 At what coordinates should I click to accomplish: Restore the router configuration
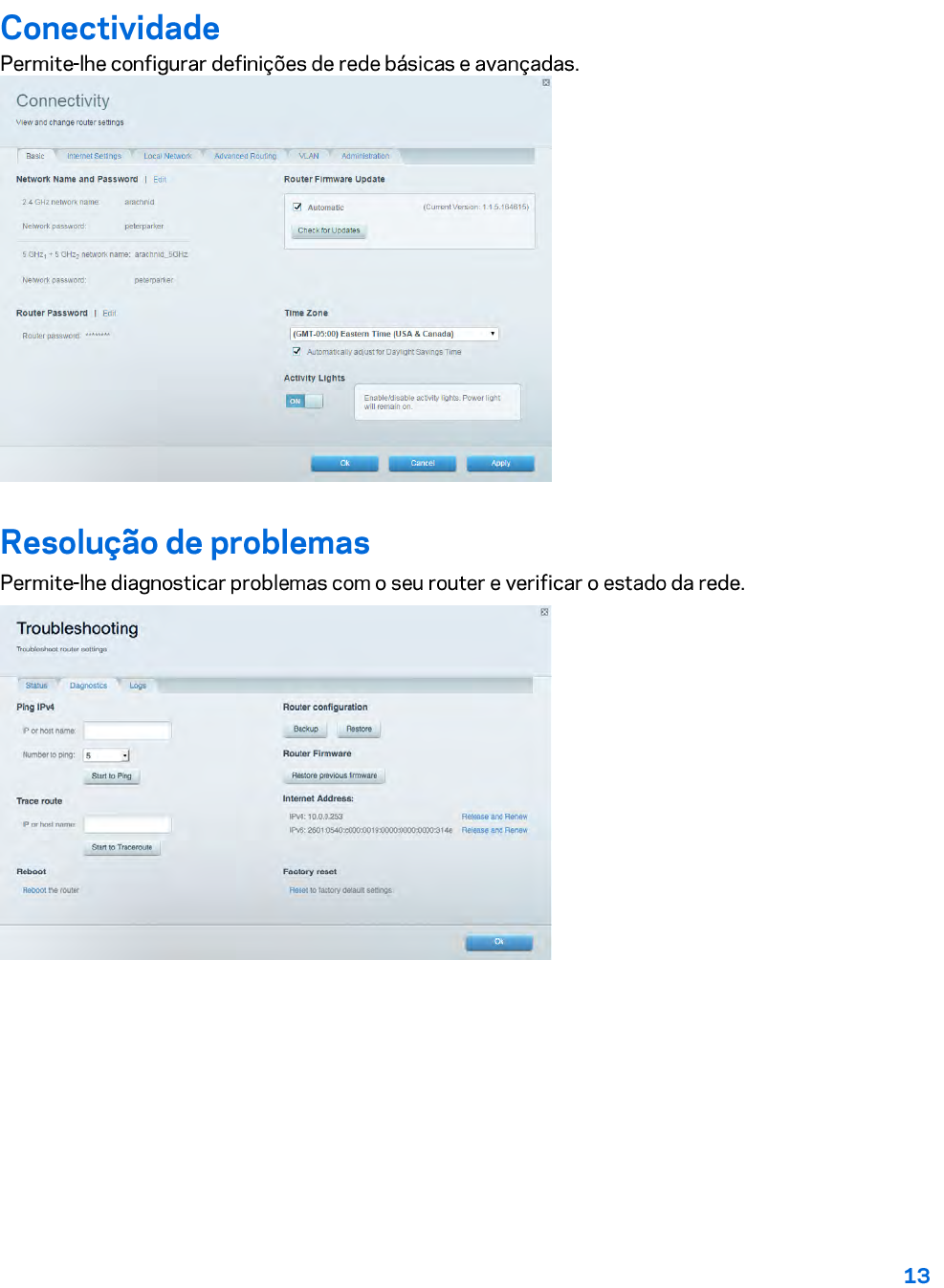click(x=359, y=730)
